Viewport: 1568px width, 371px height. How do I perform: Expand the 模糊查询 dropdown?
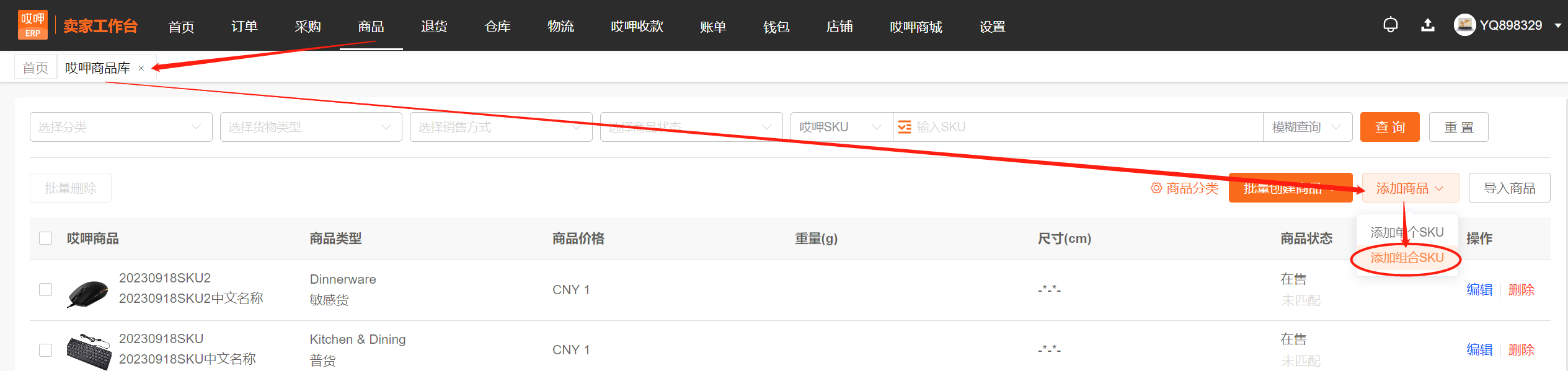[1308, 127]
